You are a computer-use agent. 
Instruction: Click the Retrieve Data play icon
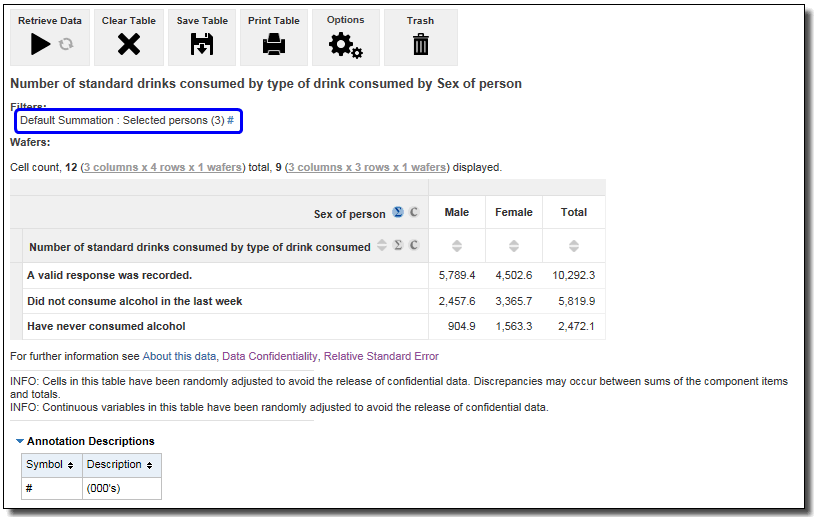point(40,44)
